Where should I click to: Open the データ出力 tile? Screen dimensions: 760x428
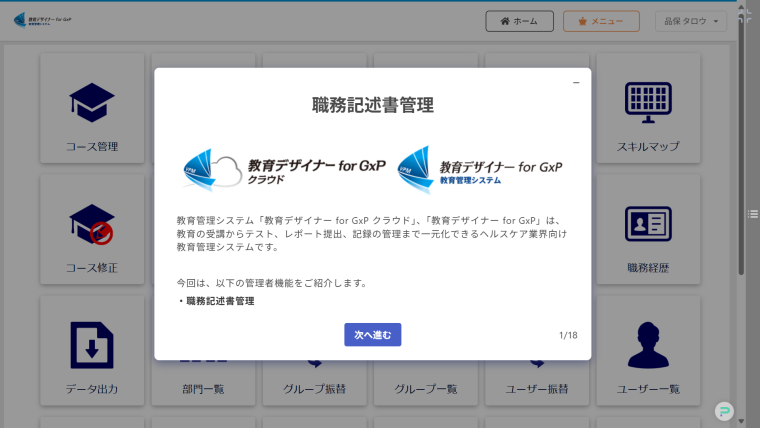pyautogui.click(x=92, y=350)
